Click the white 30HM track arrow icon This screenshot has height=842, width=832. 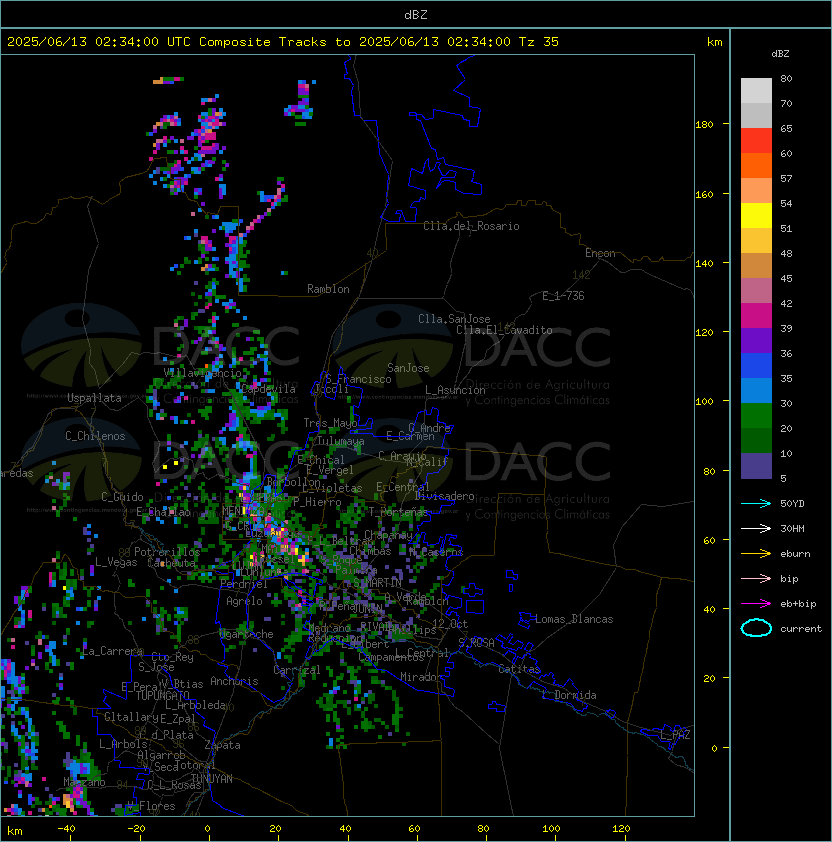756,529
